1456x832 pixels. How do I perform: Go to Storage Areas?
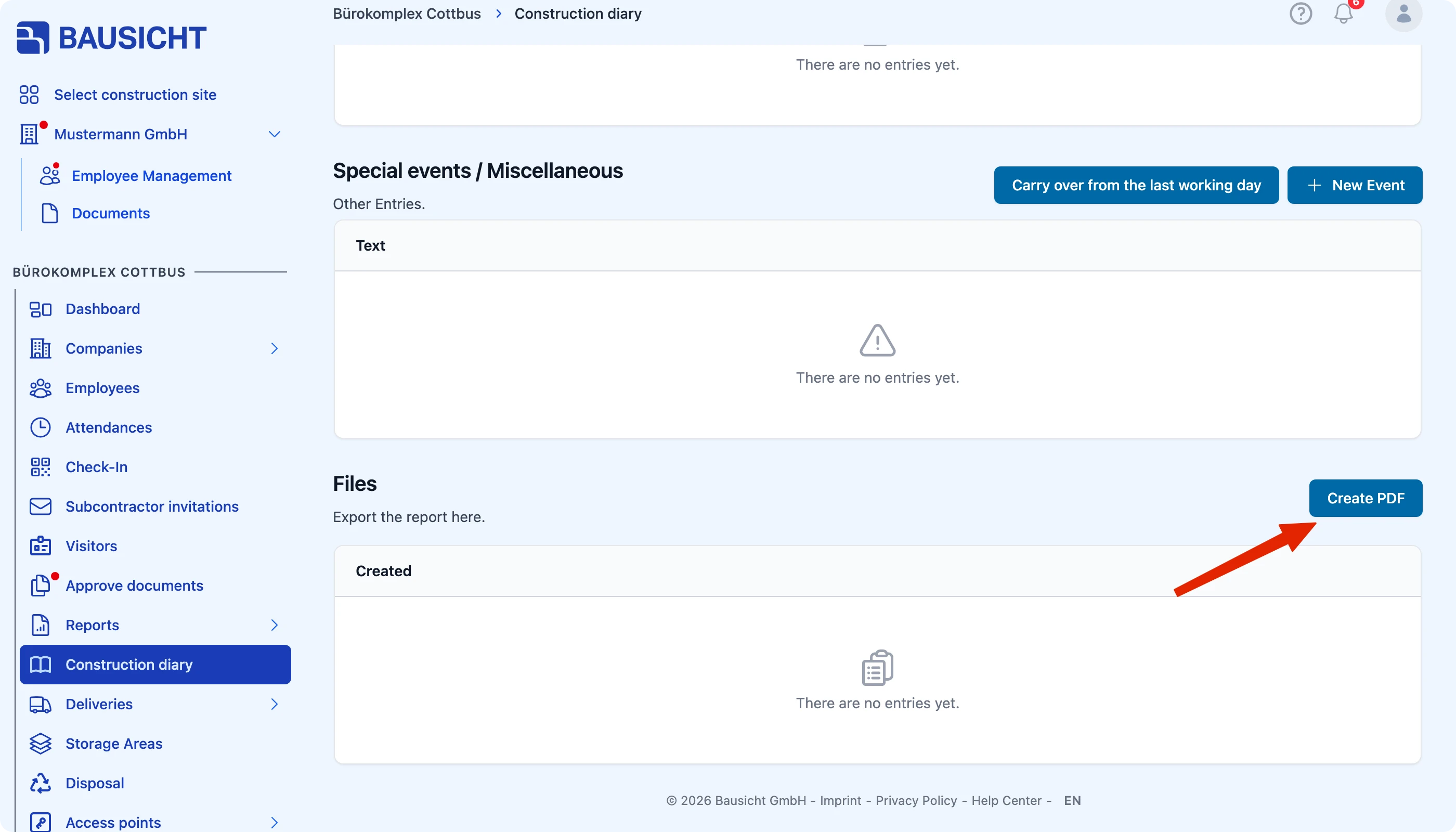click(x=114, y=744)
